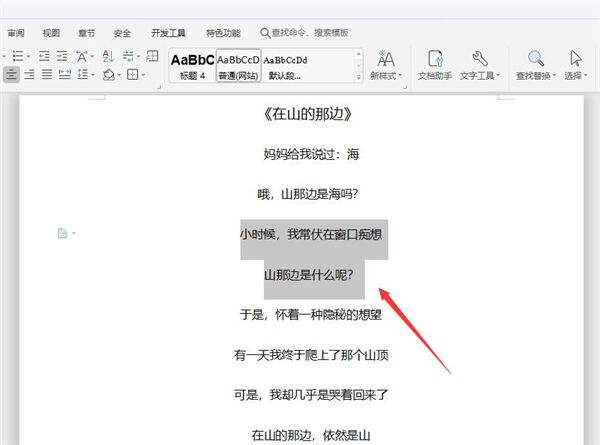Viewport: 600px width, 445px height.
Task: Click the A-Z sort icon
Action: click(108, 56)
